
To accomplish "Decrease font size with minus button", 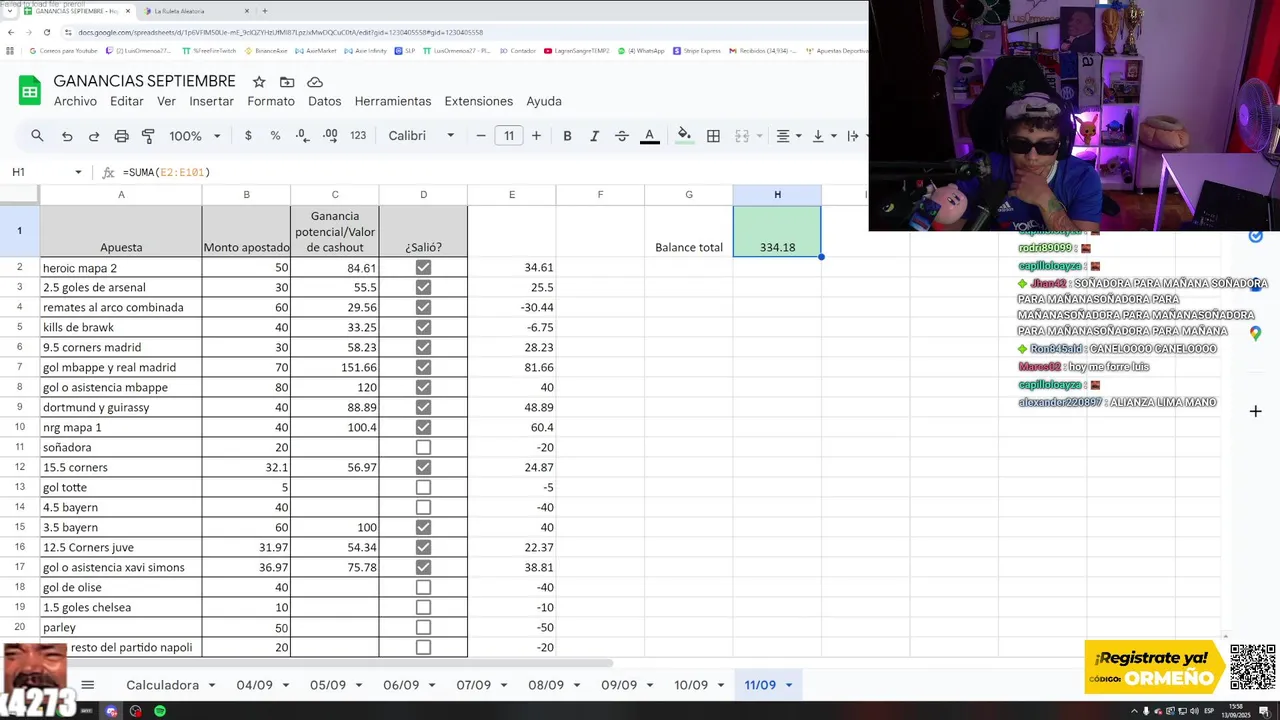I will coord(481,136).
